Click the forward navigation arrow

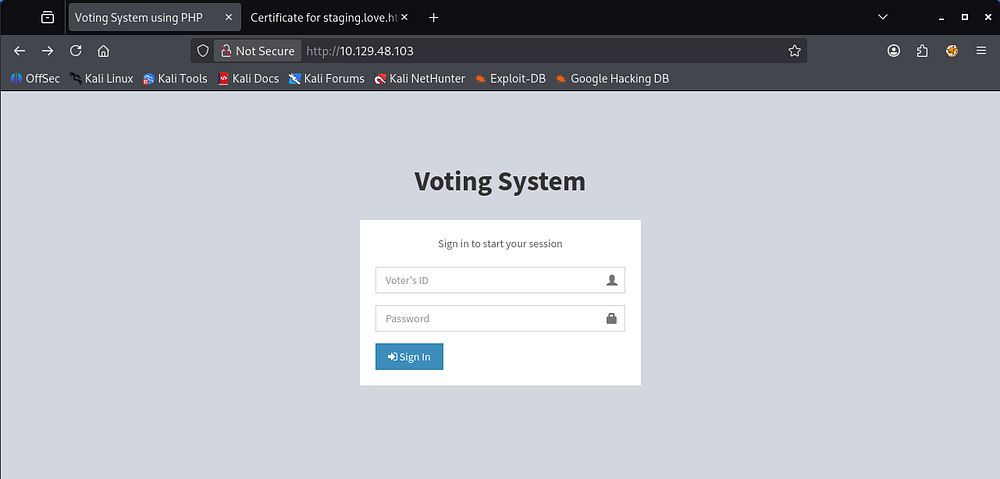tap(47, 51)
